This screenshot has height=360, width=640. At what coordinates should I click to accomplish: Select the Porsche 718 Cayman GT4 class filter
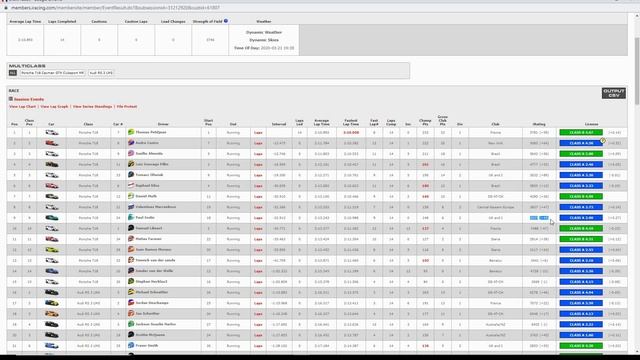coord(53,73)
